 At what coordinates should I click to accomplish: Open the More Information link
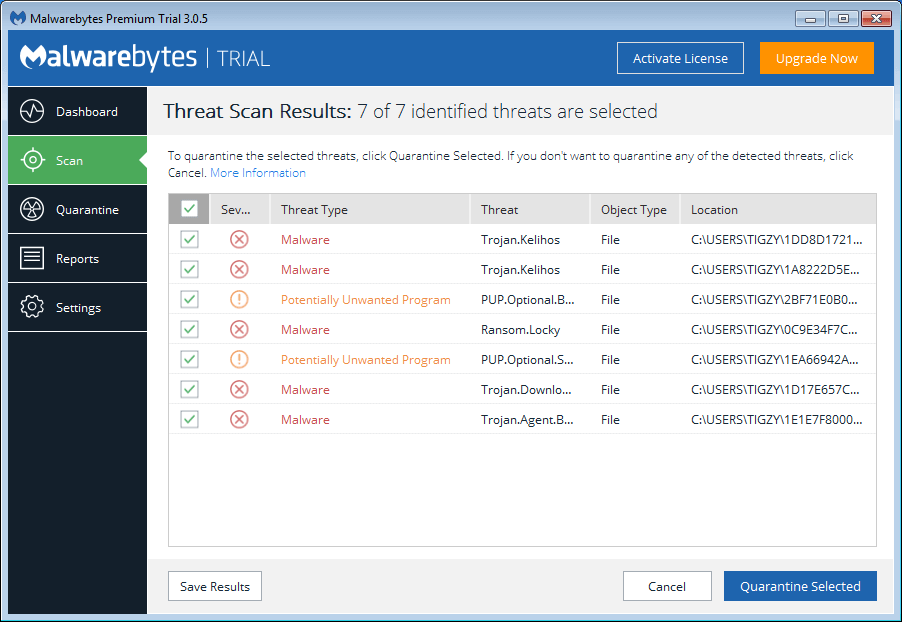[x=257, y=173]
